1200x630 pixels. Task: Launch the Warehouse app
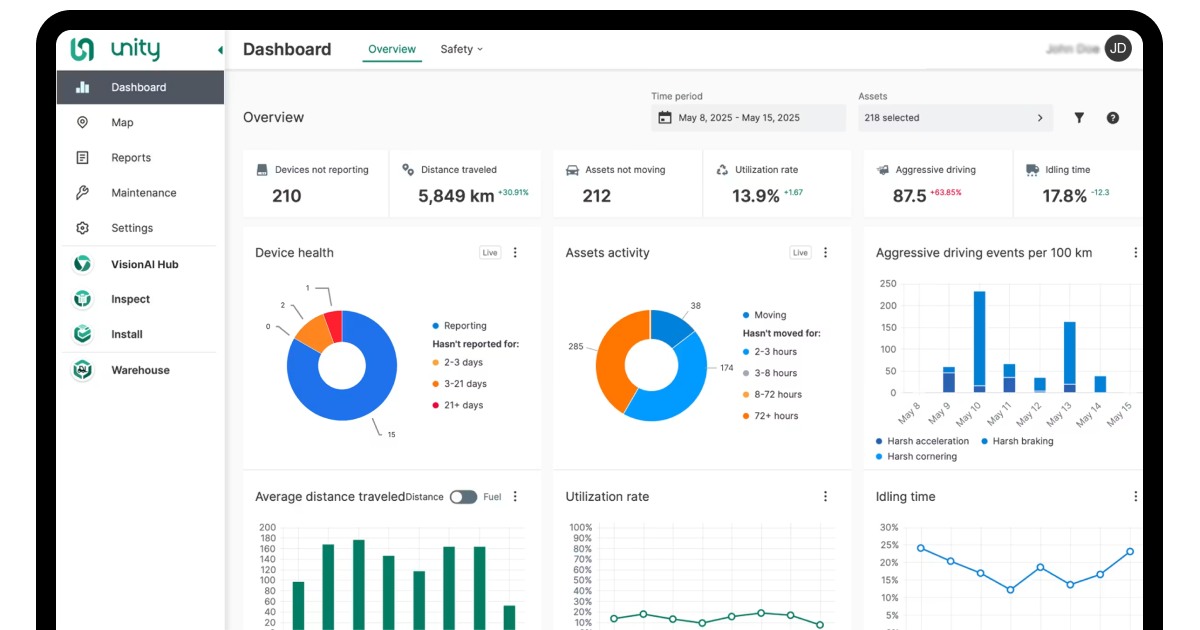pyautogui.click(x=140, y=370)
